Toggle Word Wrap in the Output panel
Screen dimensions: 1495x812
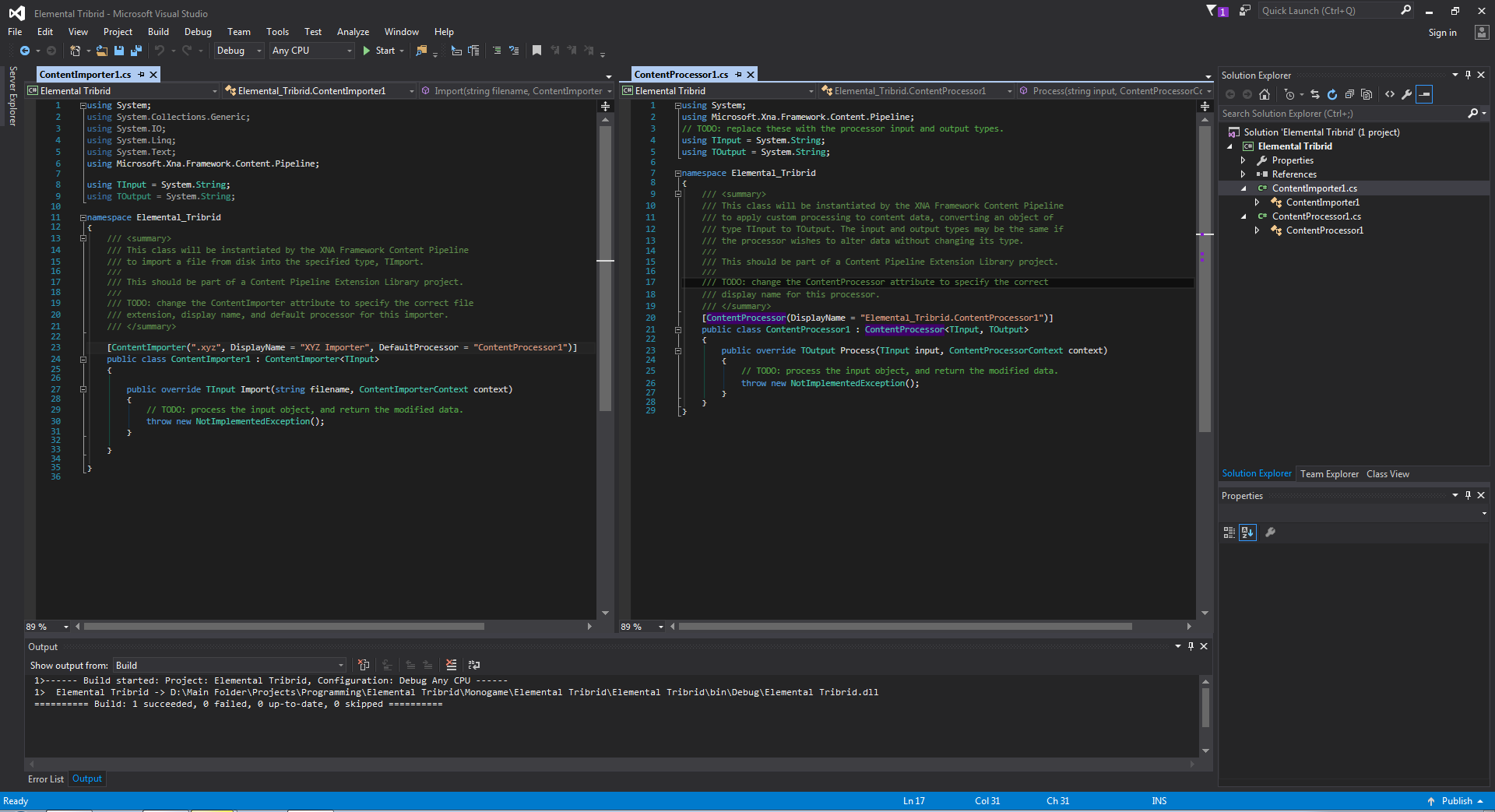click(474, 665)
